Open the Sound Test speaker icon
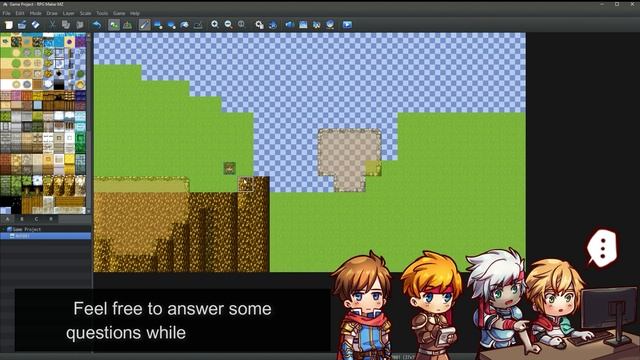 [x=289, y=25]
